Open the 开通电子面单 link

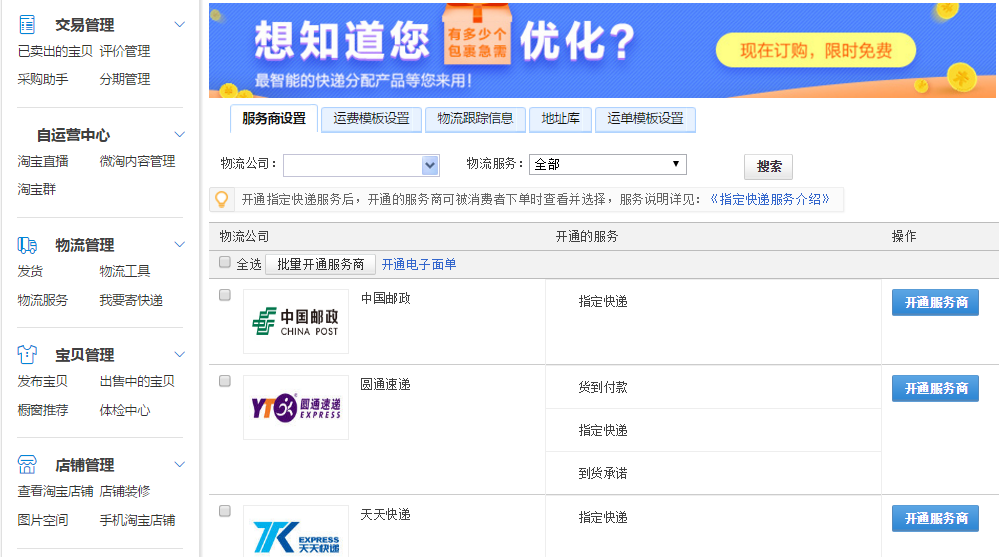(x=419, y=264)
